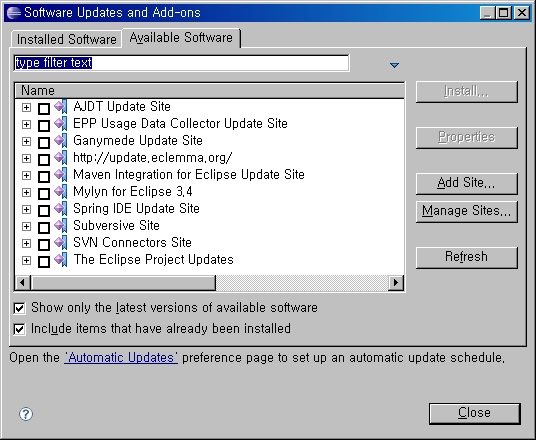Viewport: 536px width, 440px height.
Task: Open the 'Automatic Updates' preference link
Action: click(x=121, y=358)
